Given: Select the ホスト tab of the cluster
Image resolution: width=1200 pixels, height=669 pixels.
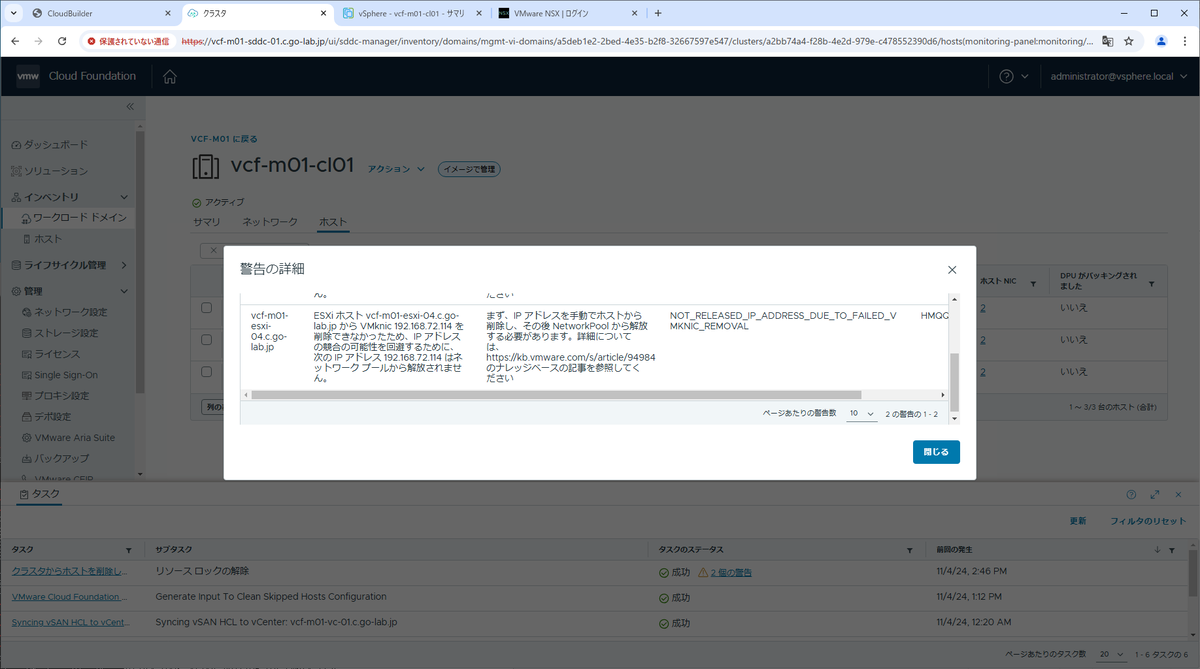Looking at the screenshot, I should click(333, 221).
